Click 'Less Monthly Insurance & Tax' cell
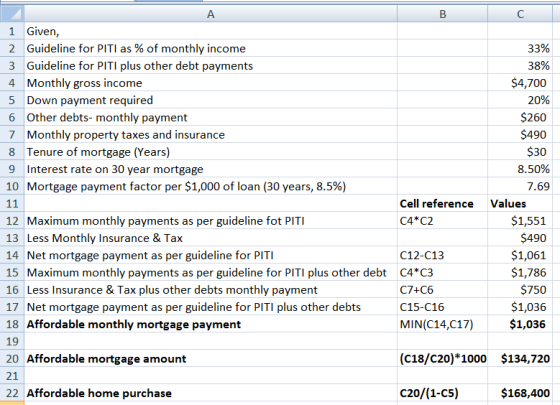Image resolution: width=560 pixels, height=405 pixels. click(x=211, y=238)
